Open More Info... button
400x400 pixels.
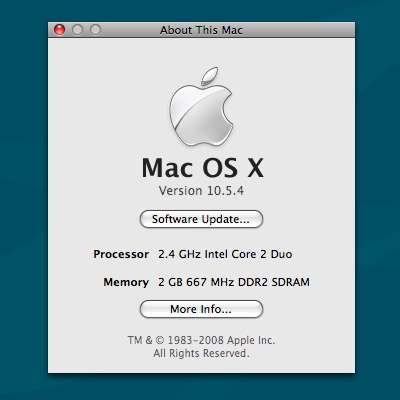[201, 309]
